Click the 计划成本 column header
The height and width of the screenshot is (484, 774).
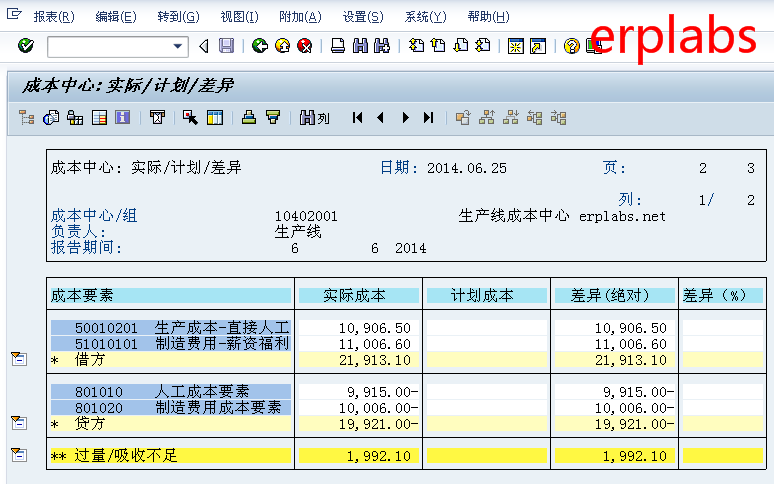coord(487,295)
